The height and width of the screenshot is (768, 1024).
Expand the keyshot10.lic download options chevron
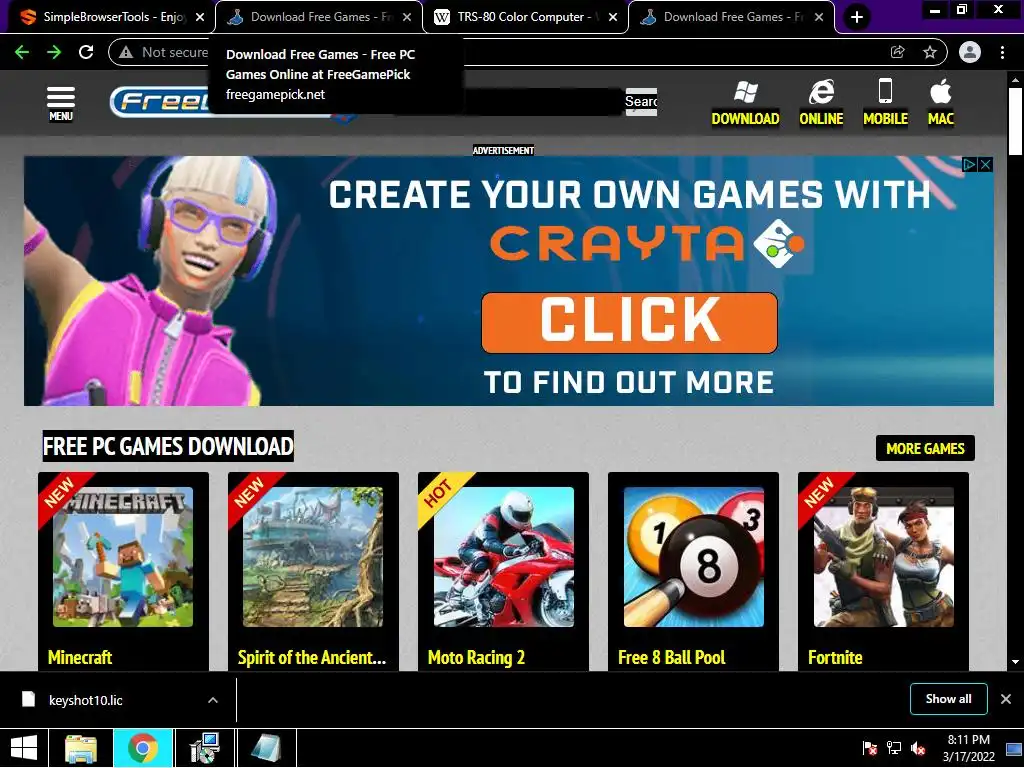[x=213, y=700]
